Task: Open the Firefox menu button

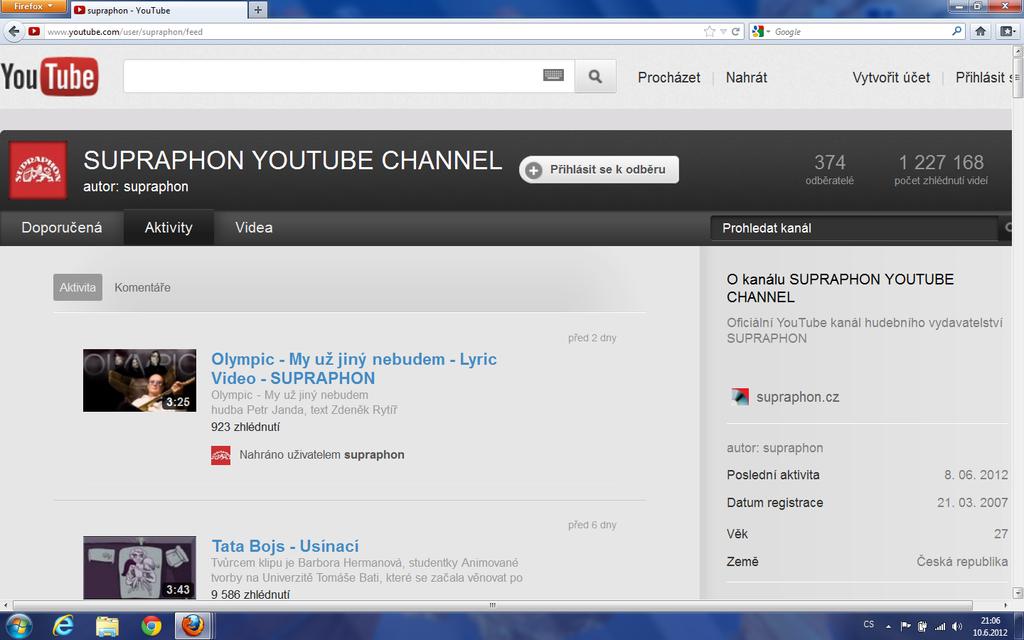Action: 33,6
